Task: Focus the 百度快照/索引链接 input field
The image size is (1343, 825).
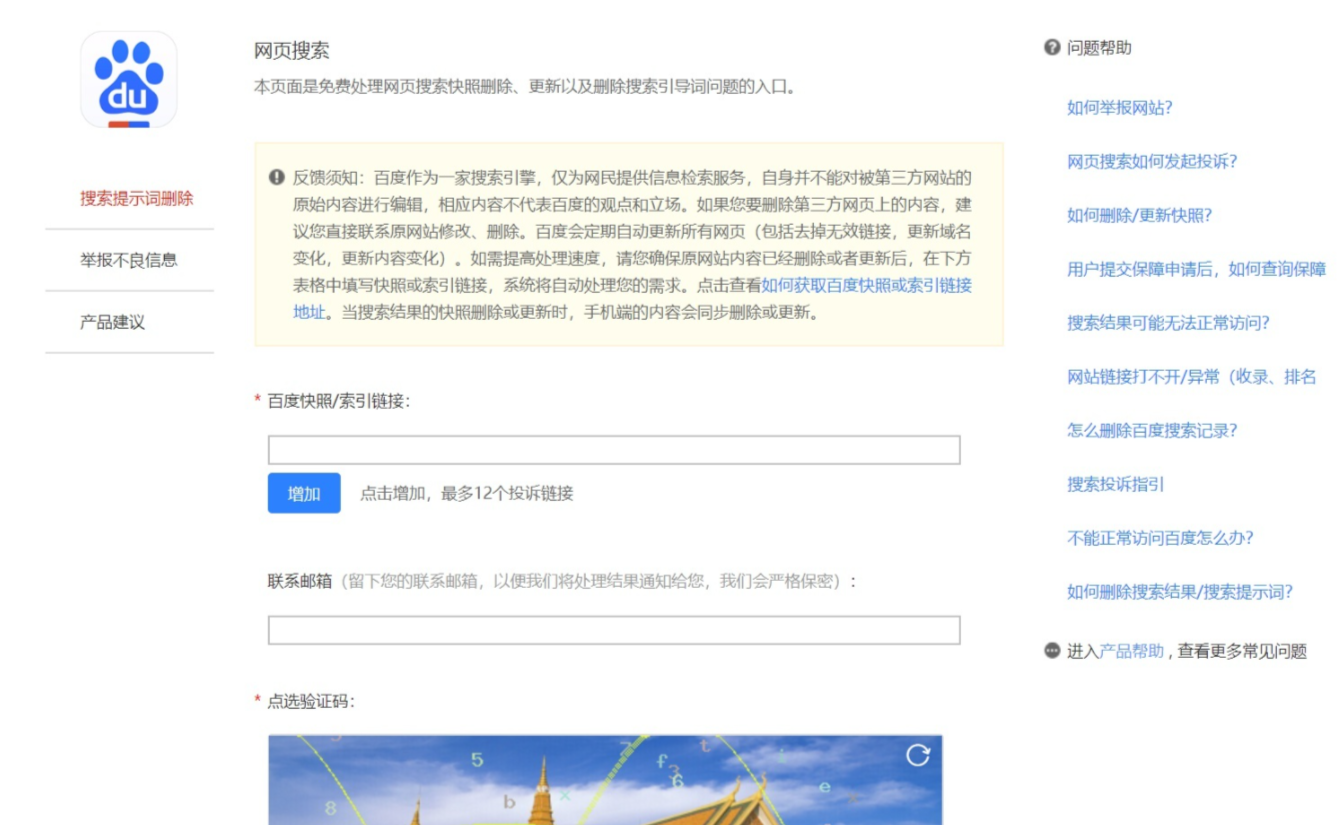Action: (614, 450)
